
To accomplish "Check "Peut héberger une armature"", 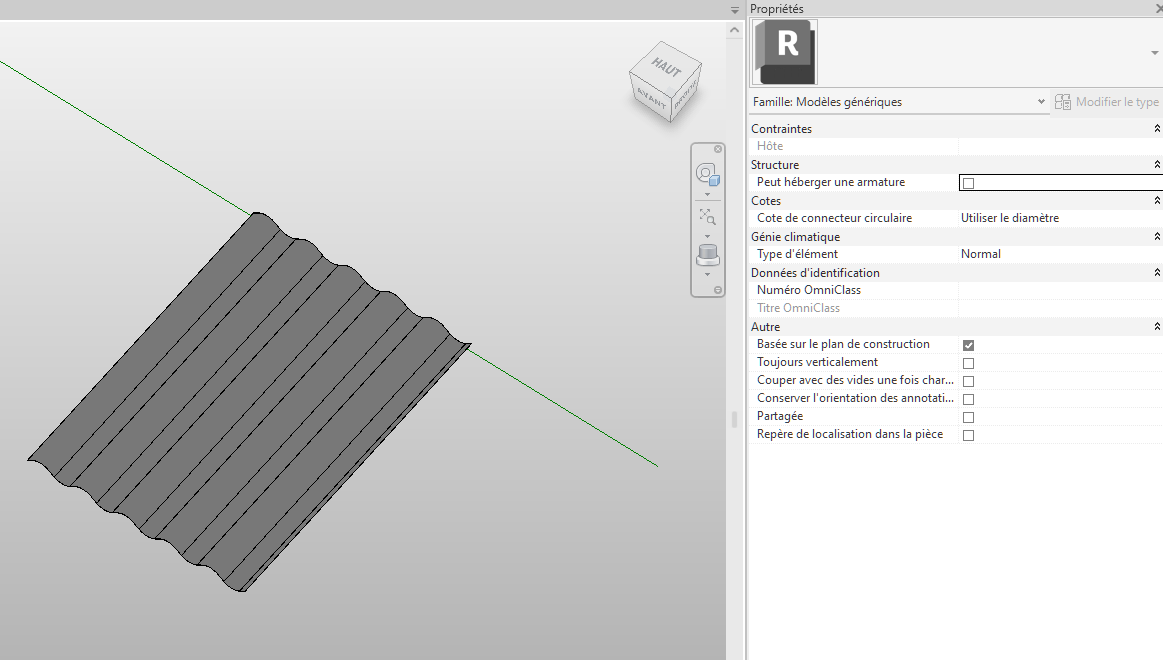I will pyautogui.click(x=967, y=182).
